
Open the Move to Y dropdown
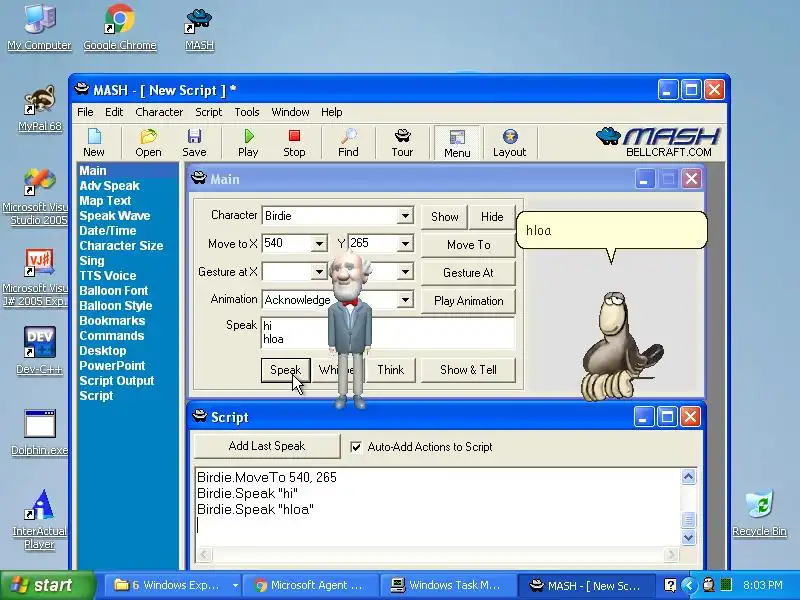[x=405, y=244]
